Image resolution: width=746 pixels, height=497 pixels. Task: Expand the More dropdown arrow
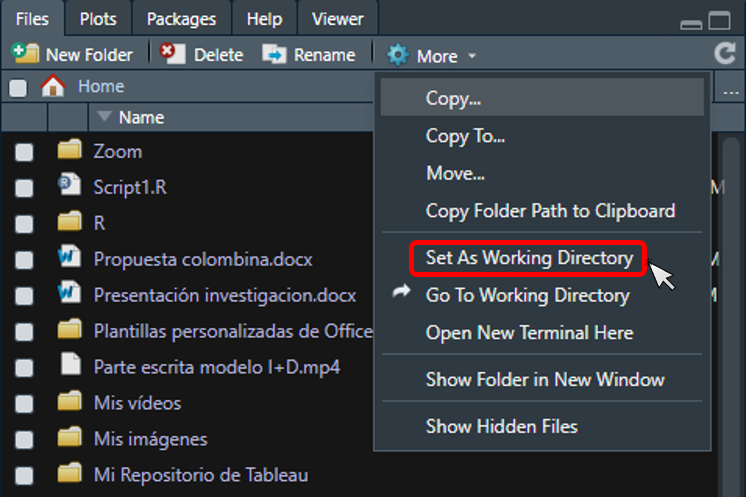(x=472, y=57)
